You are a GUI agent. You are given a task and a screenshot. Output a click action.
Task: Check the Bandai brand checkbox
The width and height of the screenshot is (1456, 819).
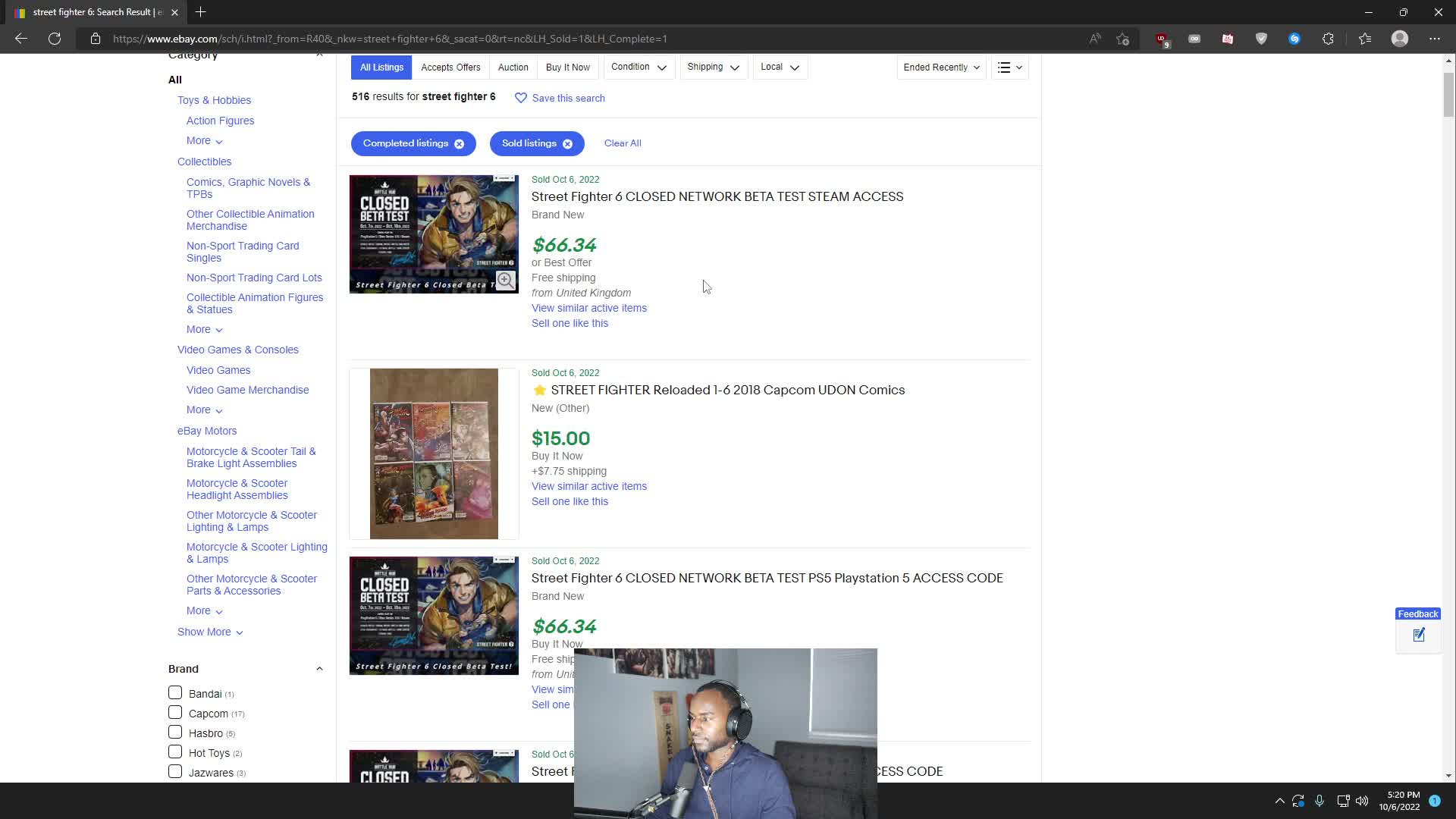pyautogui.click(x=175, y=692)
